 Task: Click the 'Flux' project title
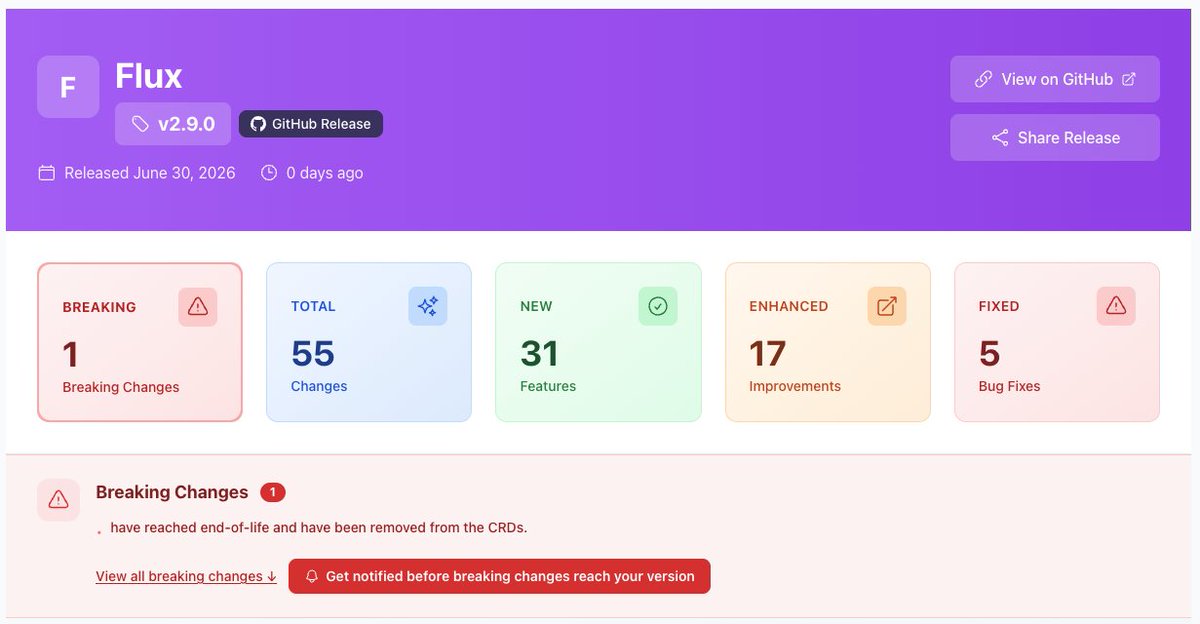coord(149,76)
